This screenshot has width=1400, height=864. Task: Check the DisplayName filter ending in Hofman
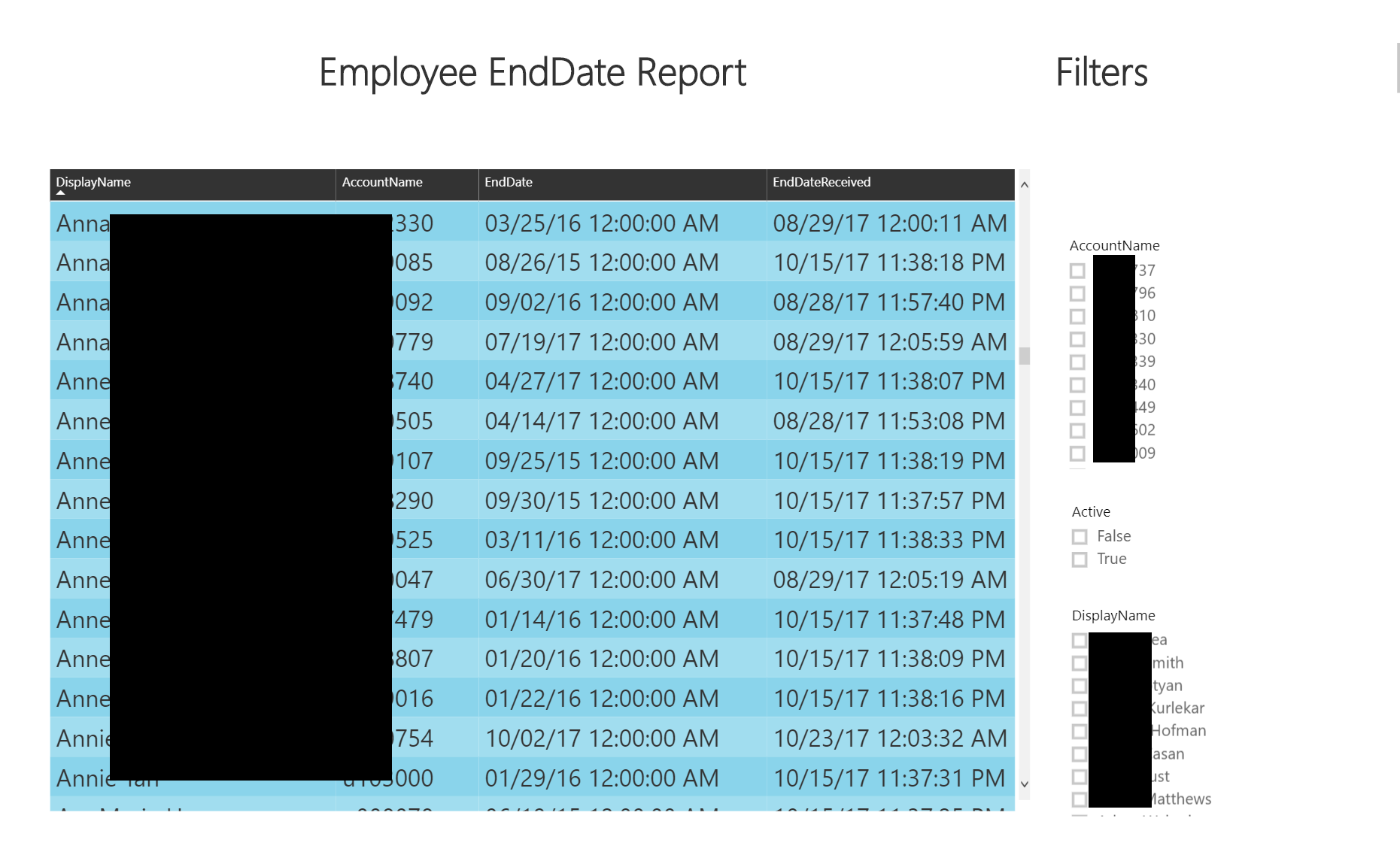tap(1079, 730)
